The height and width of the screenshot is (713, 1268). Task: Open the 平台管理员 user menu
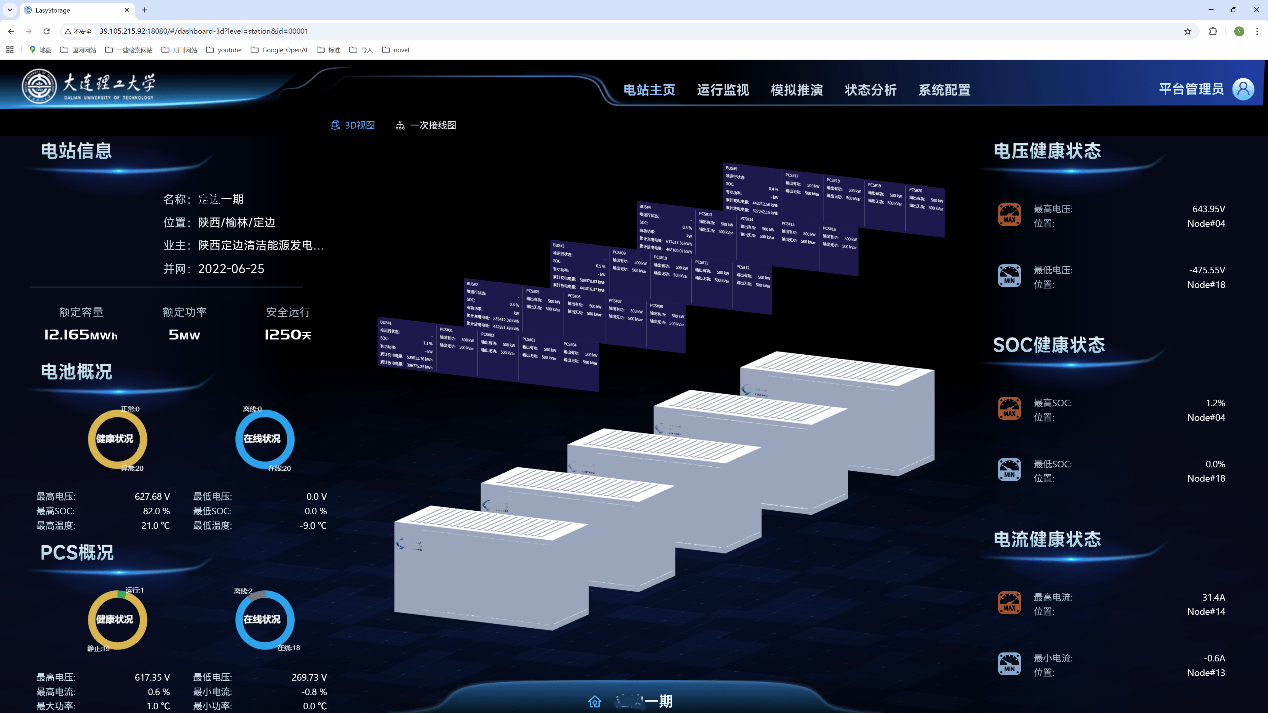pyautogui.click(x=1191, y=89)
